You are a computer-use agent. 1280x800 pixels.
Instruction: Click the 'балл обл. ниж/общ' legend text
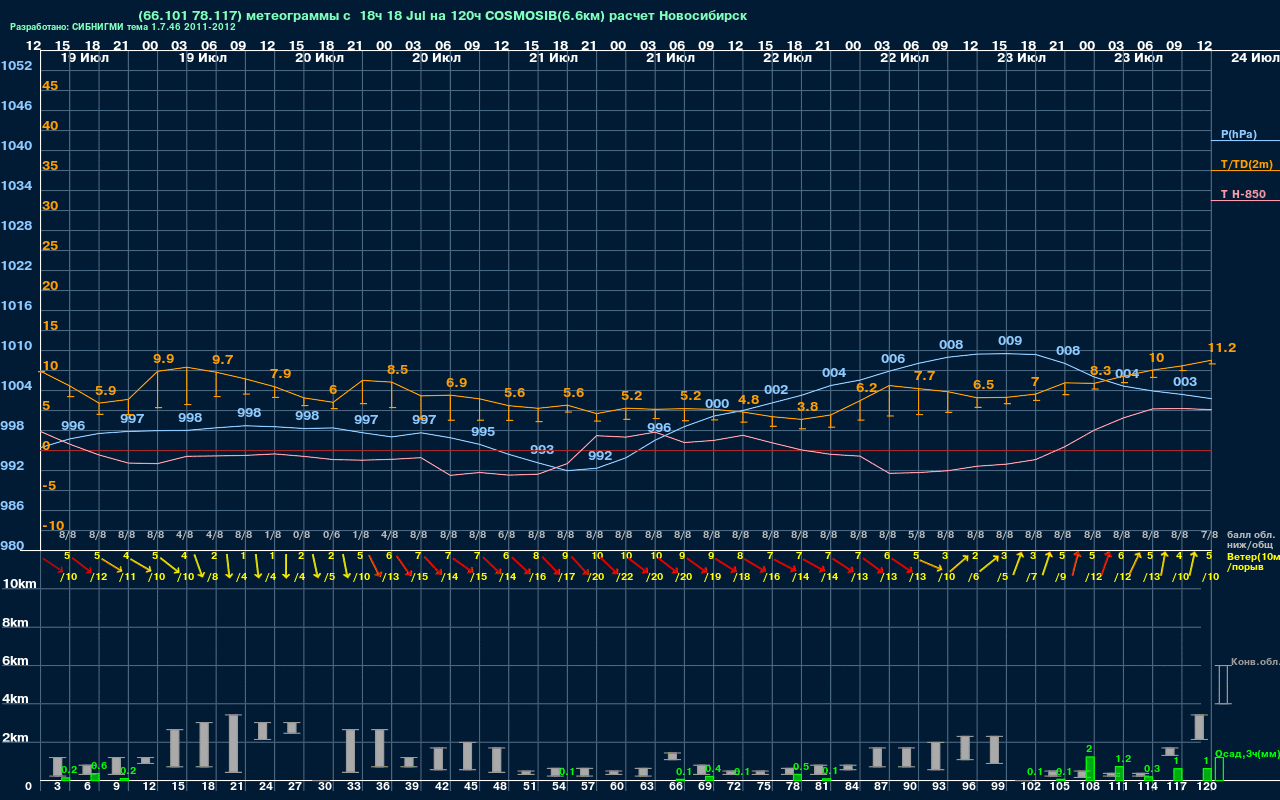coord(1251,541)
